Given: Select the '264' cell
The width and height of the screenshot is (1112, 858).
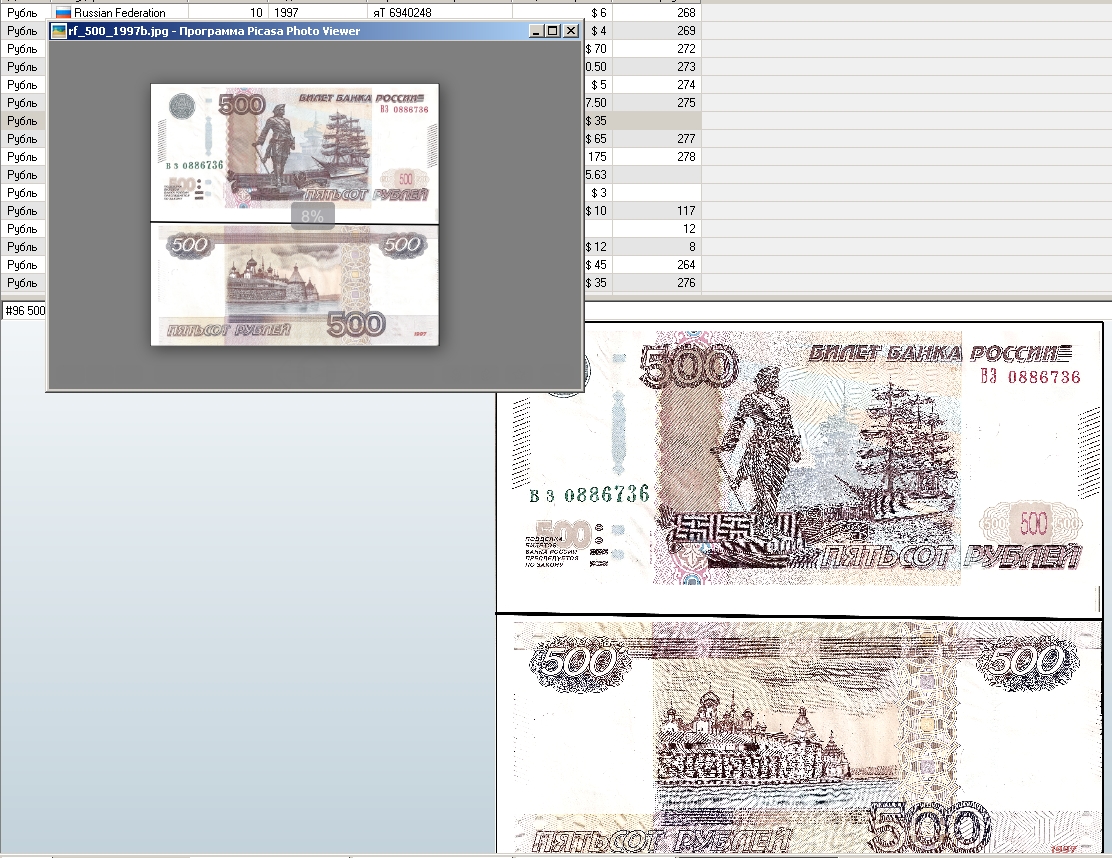Looking at the screenshot, I should coord(657,264).
